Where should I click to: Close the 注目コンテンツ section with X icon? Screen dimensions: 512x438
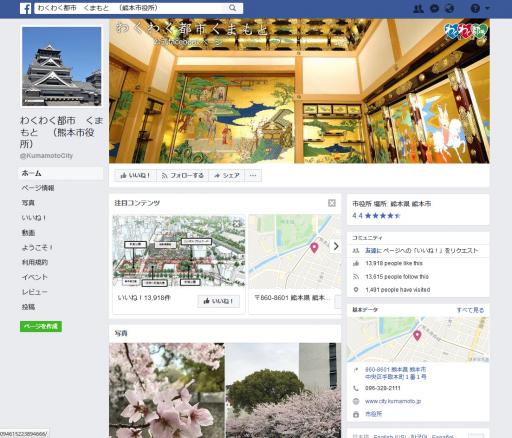tap(332, 203)
